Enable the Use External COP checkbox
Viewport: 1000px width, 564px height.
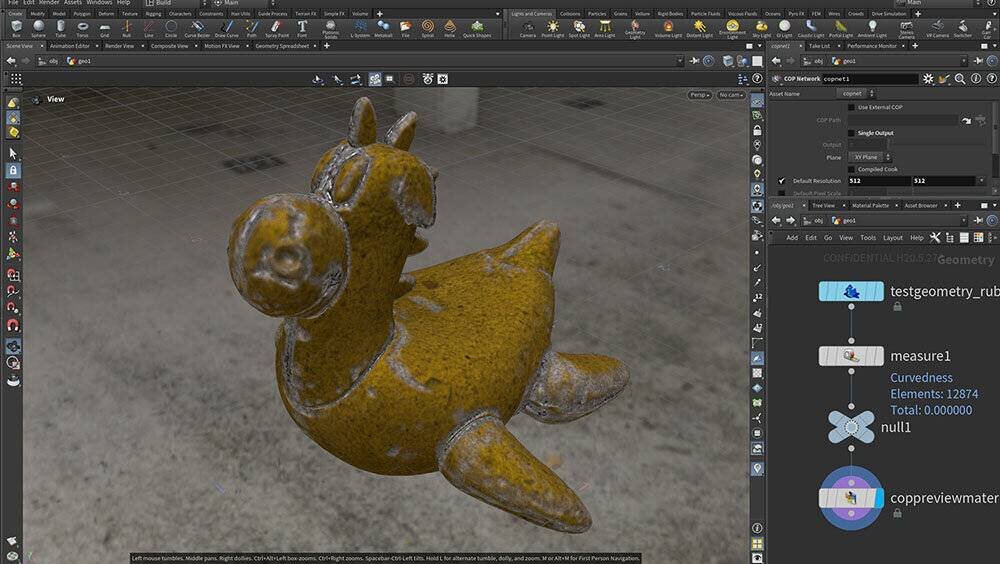tap(851, 107)
